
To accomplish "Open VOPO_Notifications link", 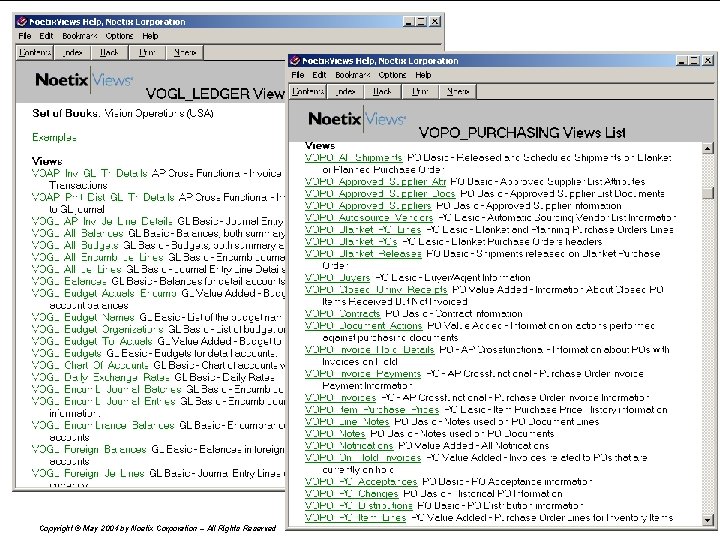I will pyautogui.click(x=349, y=445).
